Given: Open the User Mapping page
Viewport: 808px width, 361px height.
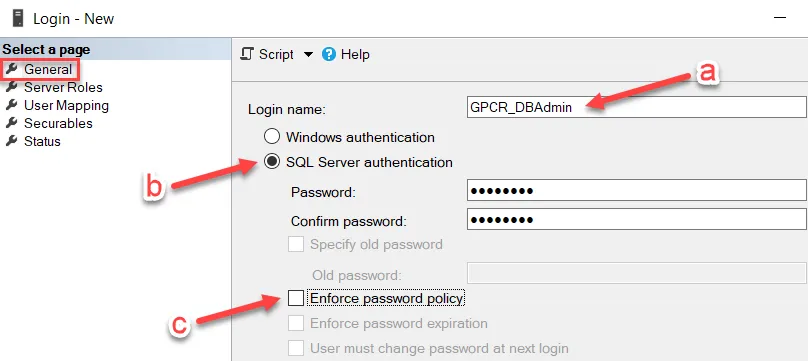Looking at the screenshot, I should [66, 105].
